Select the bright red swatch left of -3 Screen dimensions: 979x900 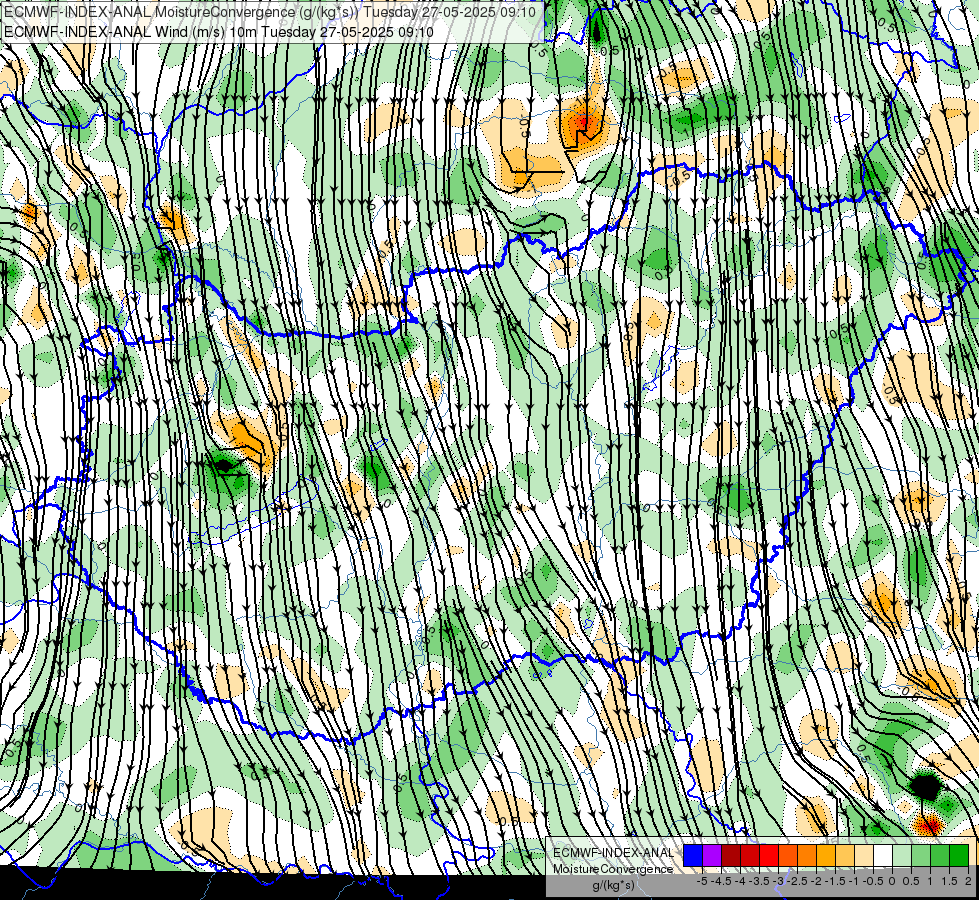[x=769, y=856]
